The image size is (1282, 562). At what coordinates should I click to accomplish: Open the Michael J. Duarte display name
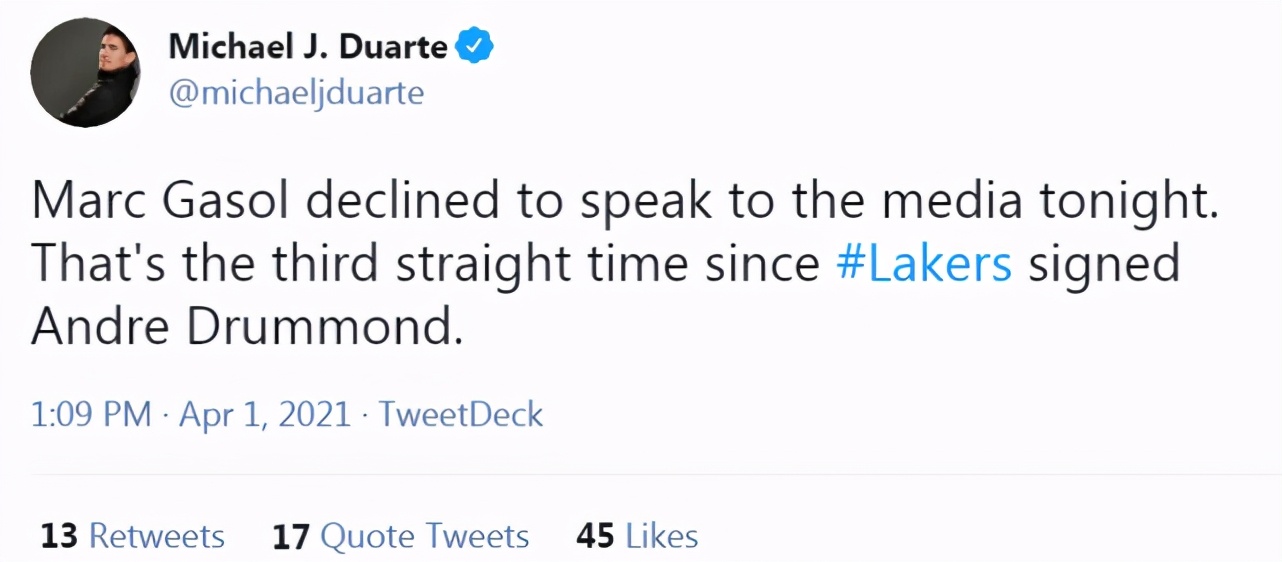click(309, 45)
